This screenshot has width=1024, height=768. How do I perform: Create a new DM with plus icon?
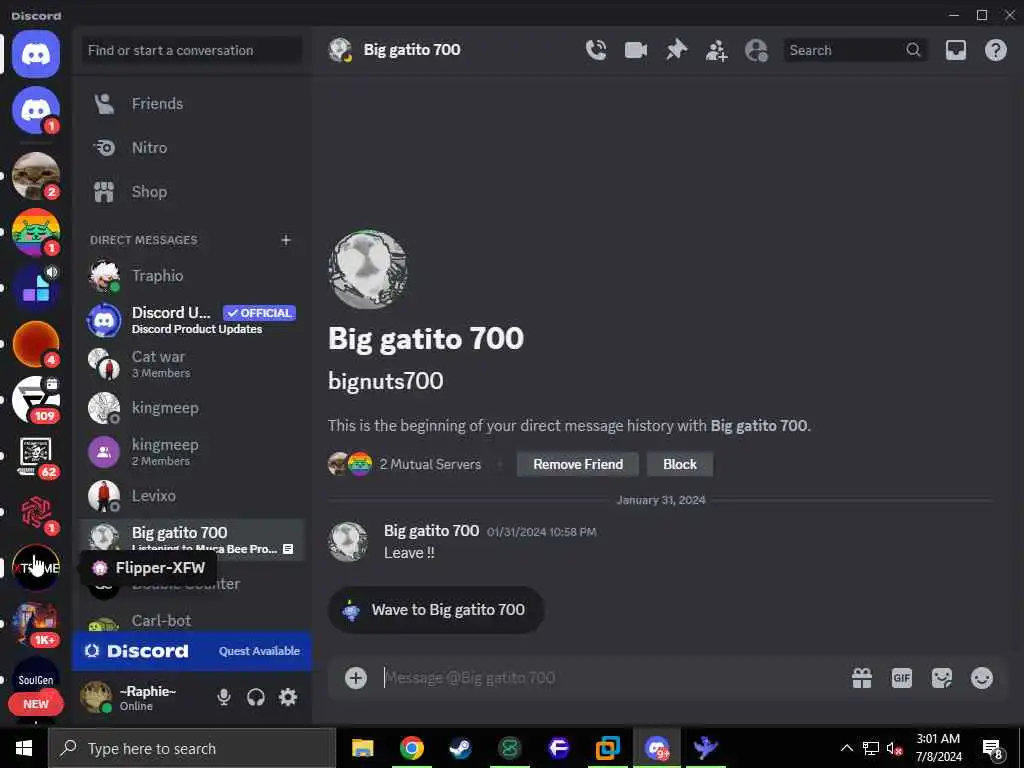[285, 240]
